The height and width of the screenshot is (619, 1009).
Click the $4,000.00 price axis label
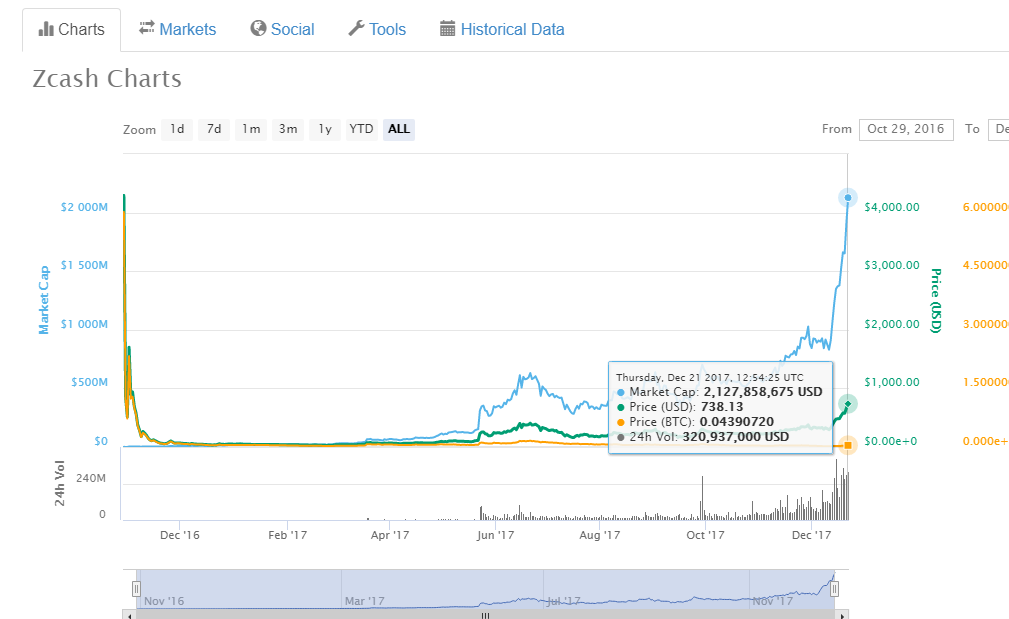(x=892, y=207)
